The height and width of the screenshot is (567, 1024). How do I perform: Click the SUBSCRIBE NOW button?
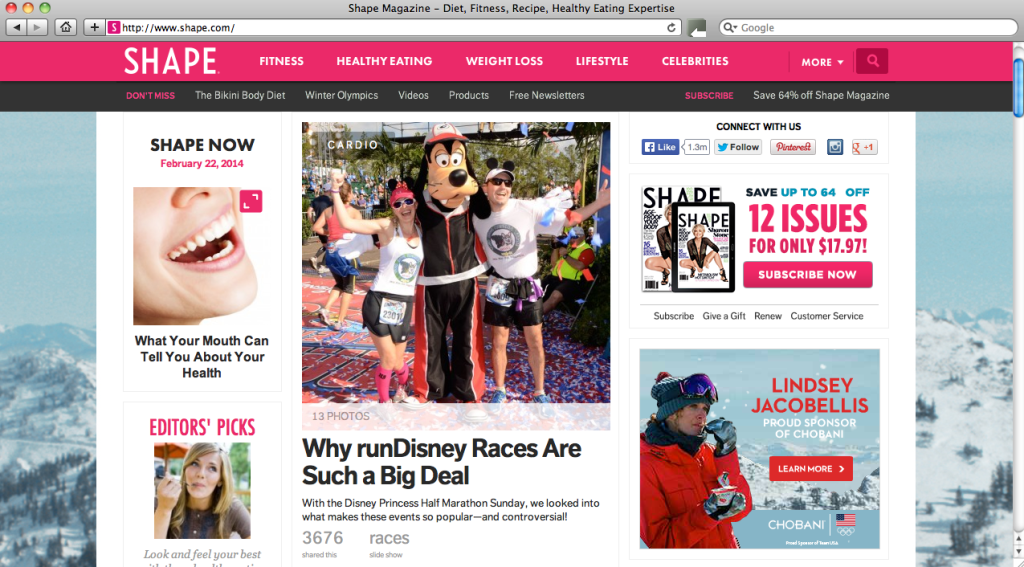click(x=807, y=274)
